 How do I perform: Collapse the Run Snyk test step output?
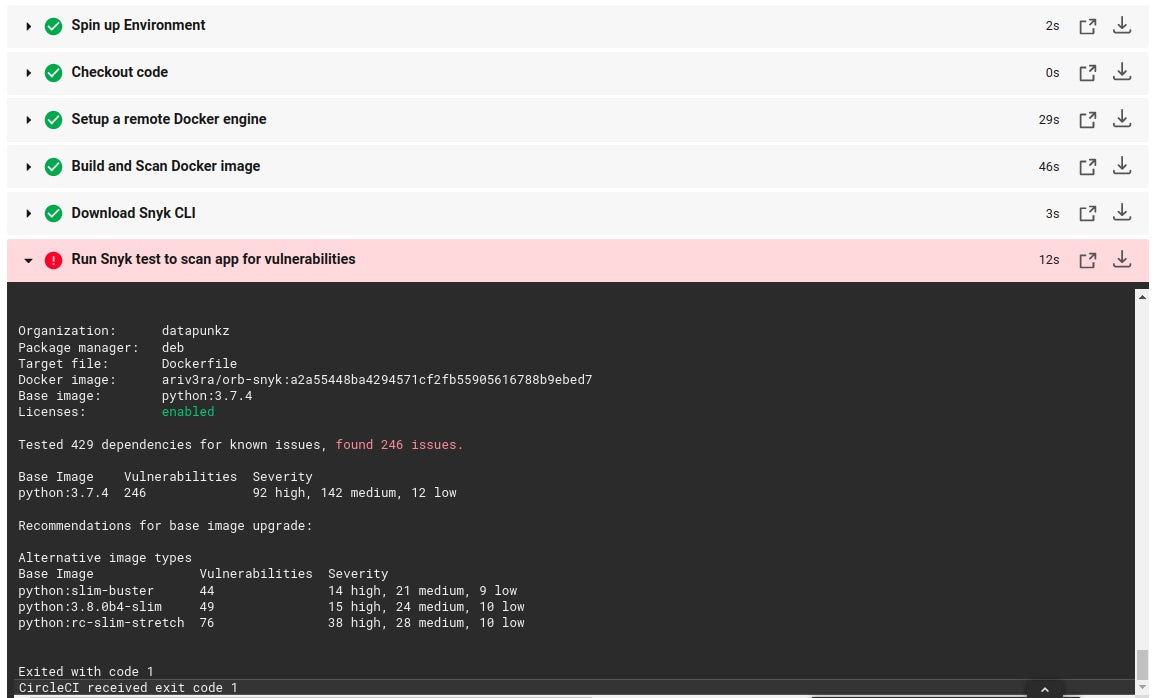pyautogui.click(x=28, y=260)
